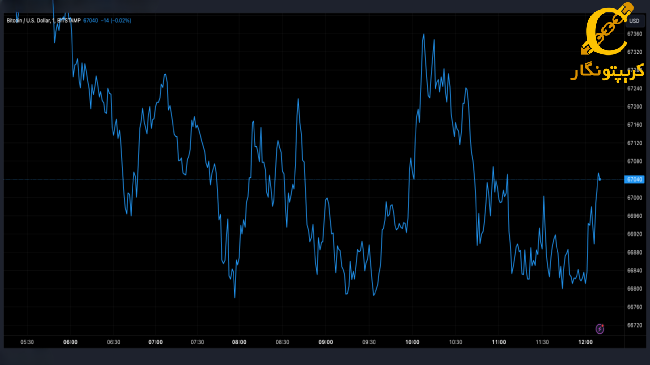This screenshot has height=365, width=650.
Task: Click the purple lightning flash icon
Action: pyautogui.click(x=599, y=329)
